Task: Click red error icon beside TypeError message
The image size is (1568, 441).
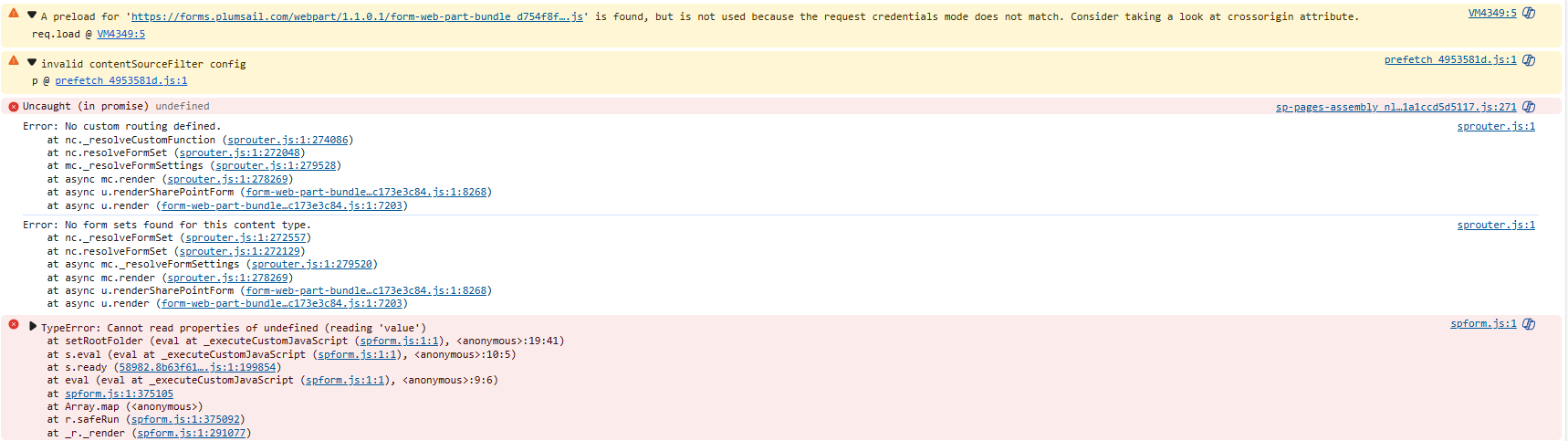Action: (x=14, y=324)
